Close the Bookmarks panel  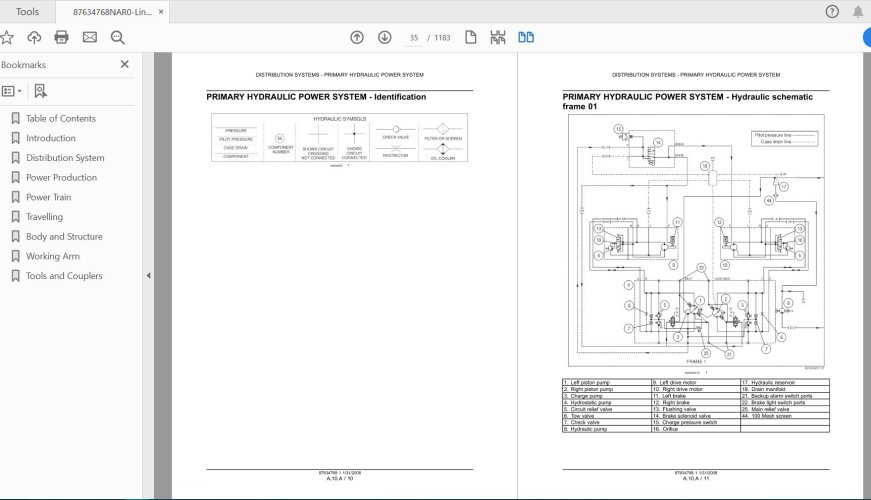pyautogui.click(x=125, y=65)
